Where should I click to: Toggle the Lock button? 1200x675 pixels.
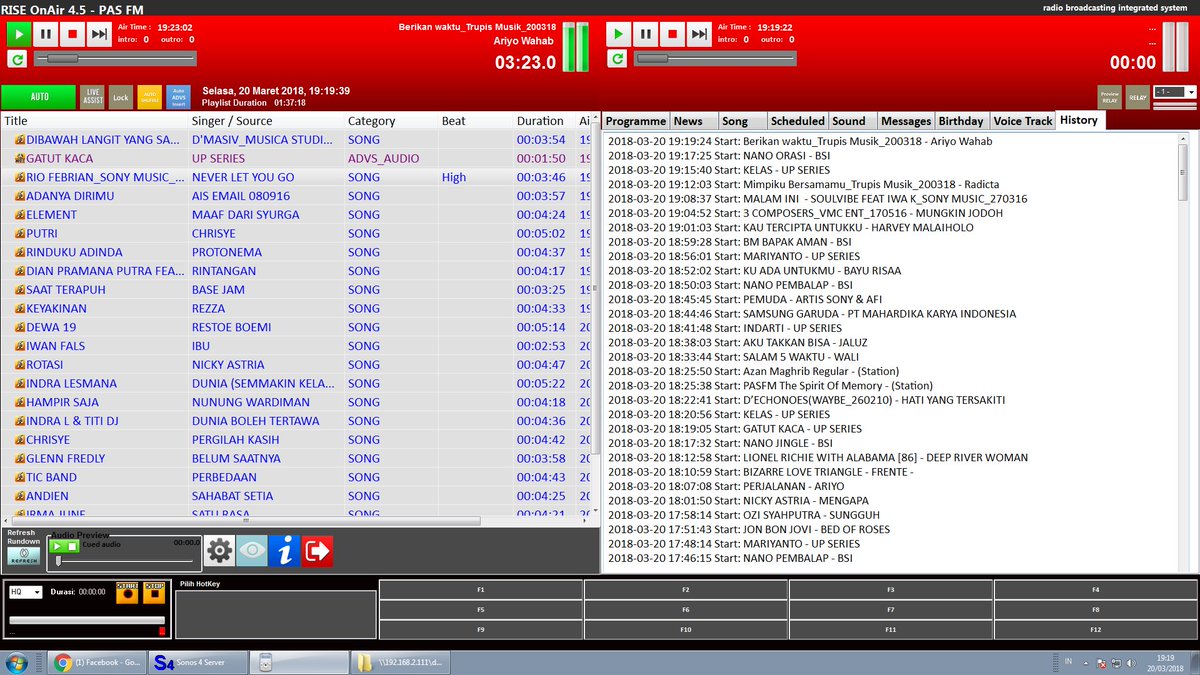[x=120, y=97]
